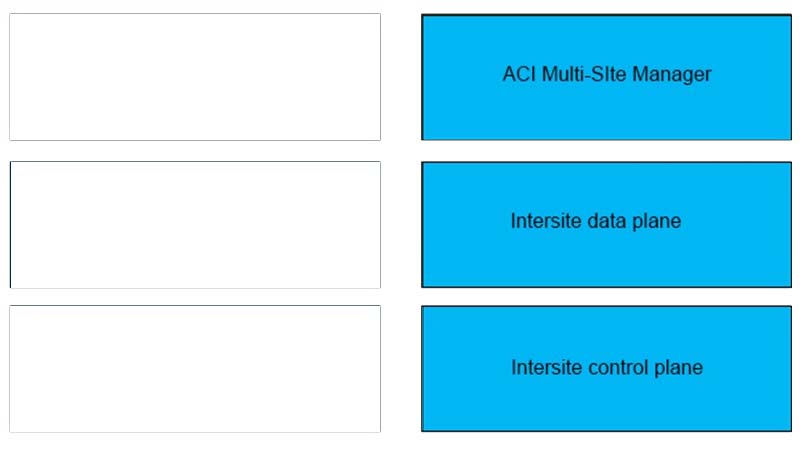Focus the blue tile mentioning control plane
The height and width of the screenshot is (457, 809).
[606, 368]
